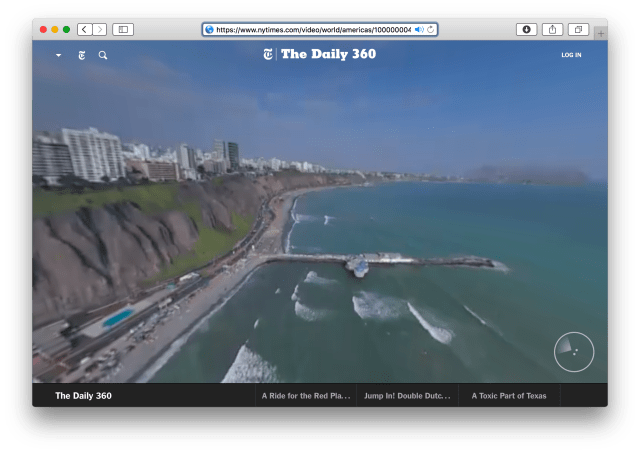Mute the tab audio speaker icon
640x453 pixels.
pyautogui.click(x=419, y=29)
